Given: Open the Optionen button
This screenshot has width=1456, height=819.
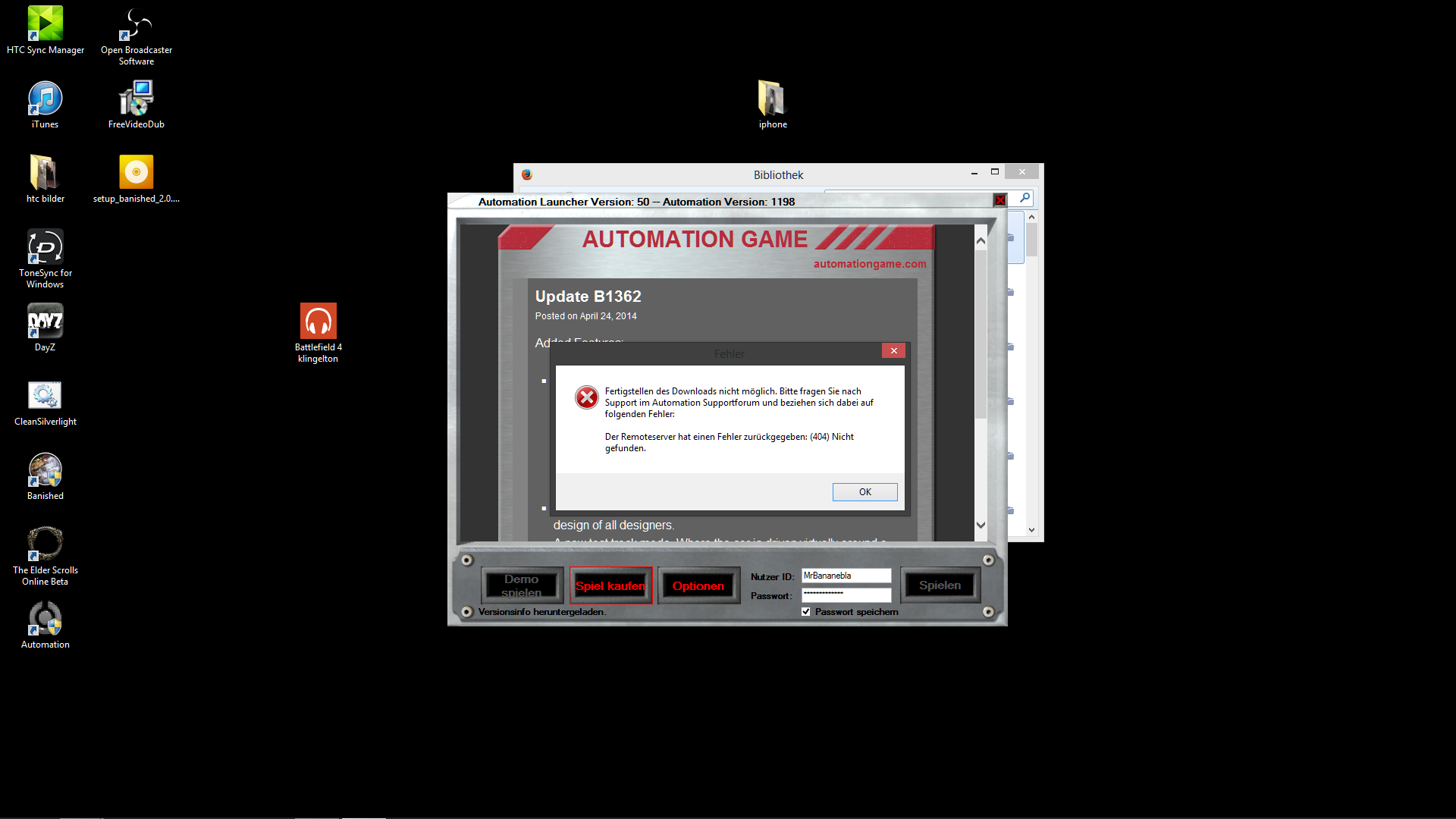Looking at the screenshot, I should pyautogui.click(x=698, y=585).
